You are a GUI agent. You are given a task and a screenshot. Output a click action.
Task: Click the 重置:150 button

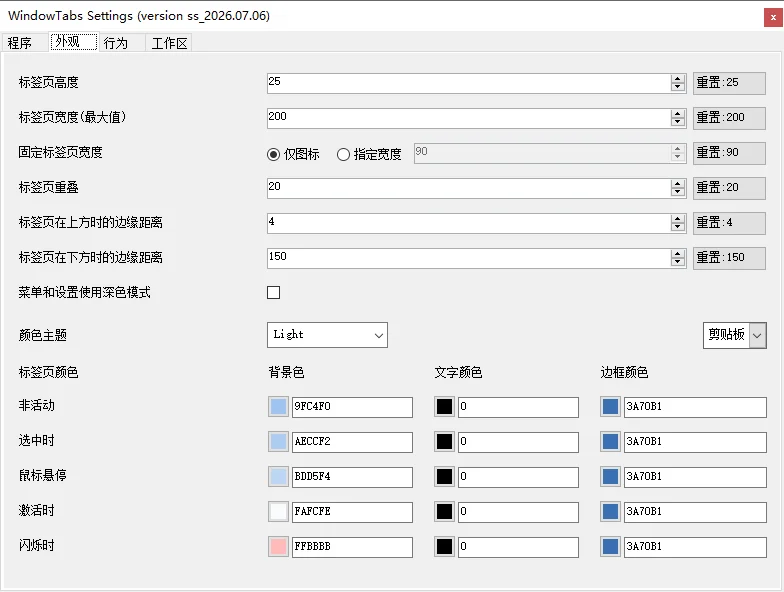point(729,258)
